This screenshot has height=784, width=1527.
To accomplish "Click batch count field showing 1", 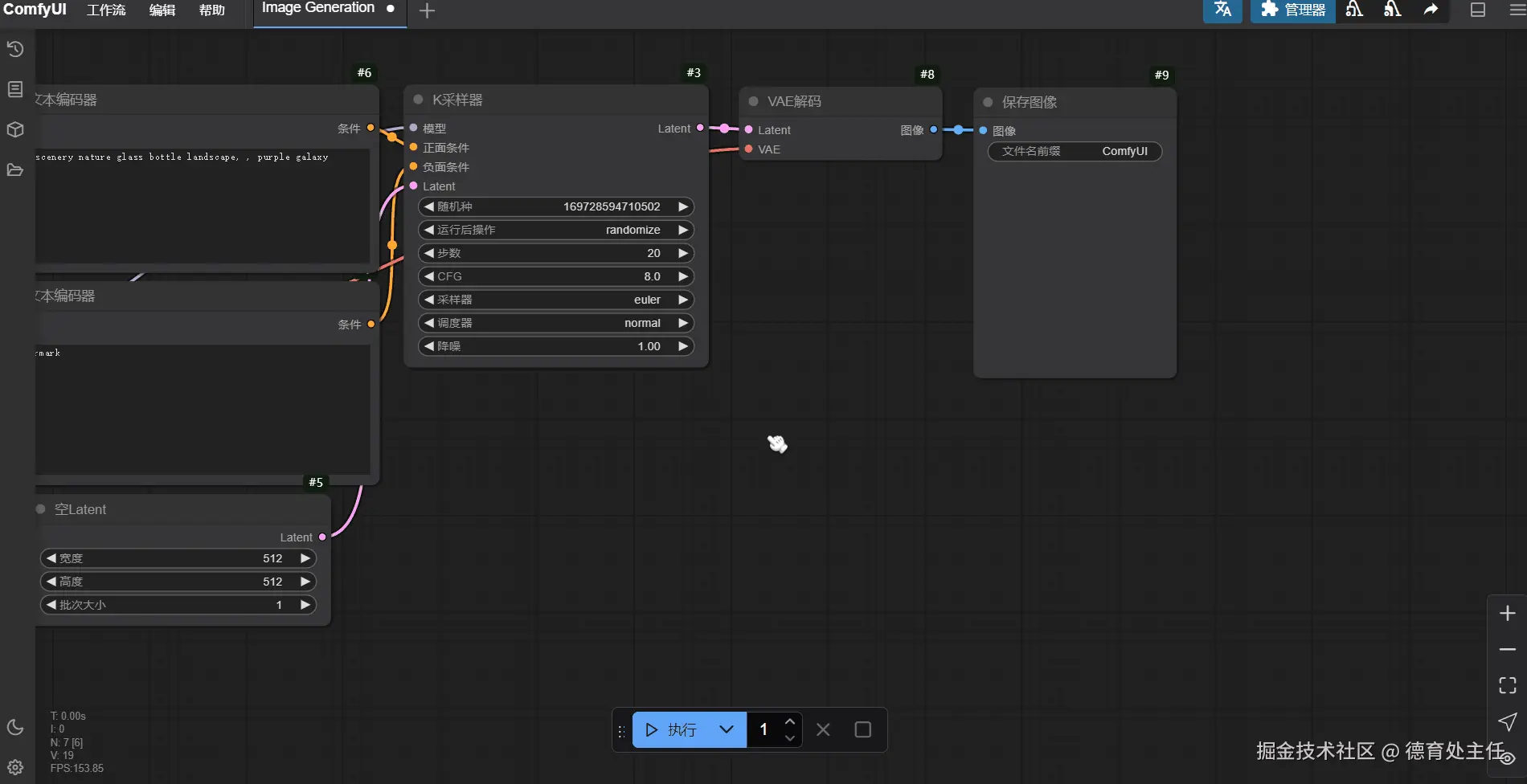I will [x=763, y=729].
